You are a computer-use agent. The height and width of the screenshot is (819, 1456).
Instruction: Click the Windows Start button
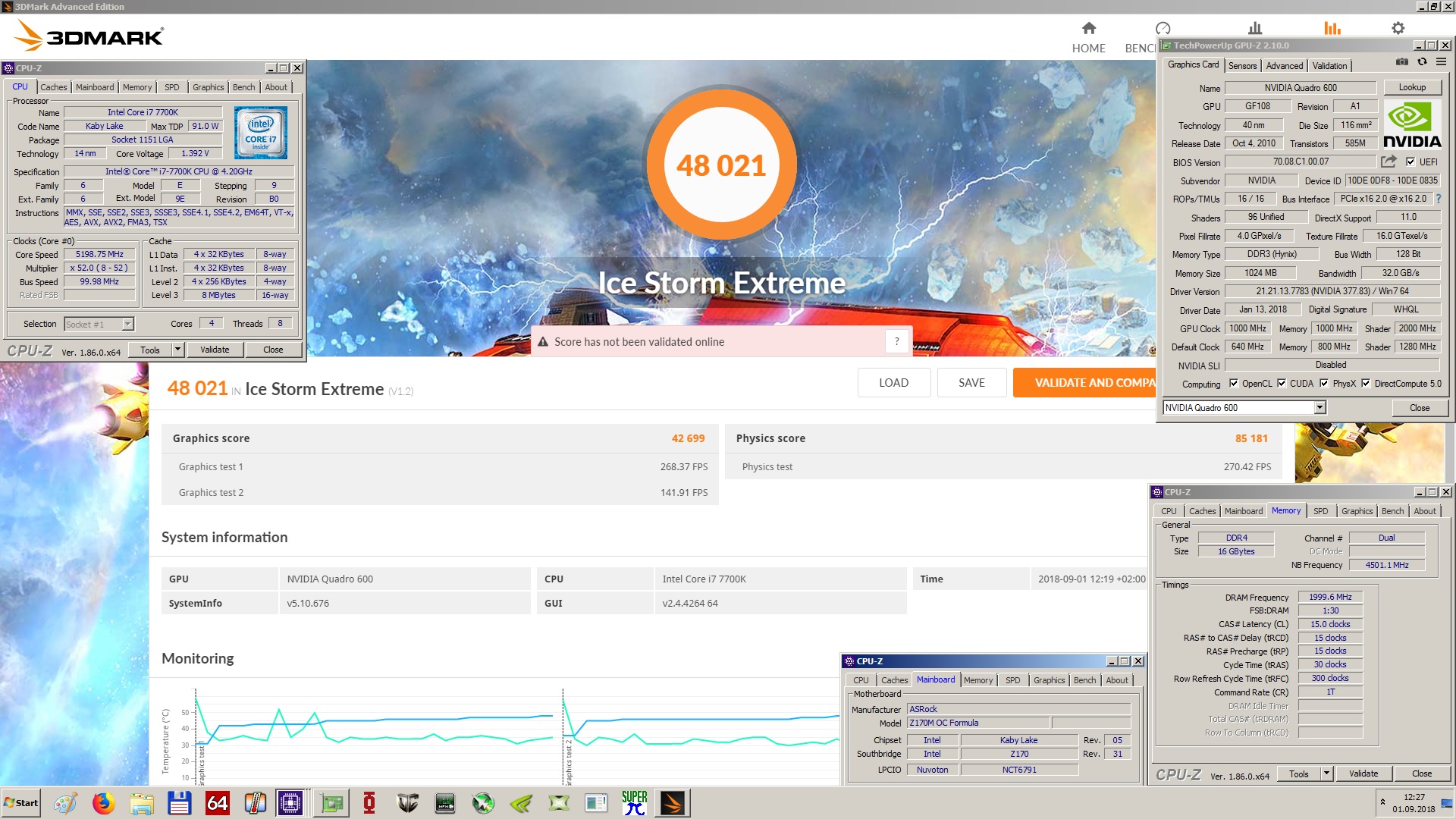click(x=21, y=803)
